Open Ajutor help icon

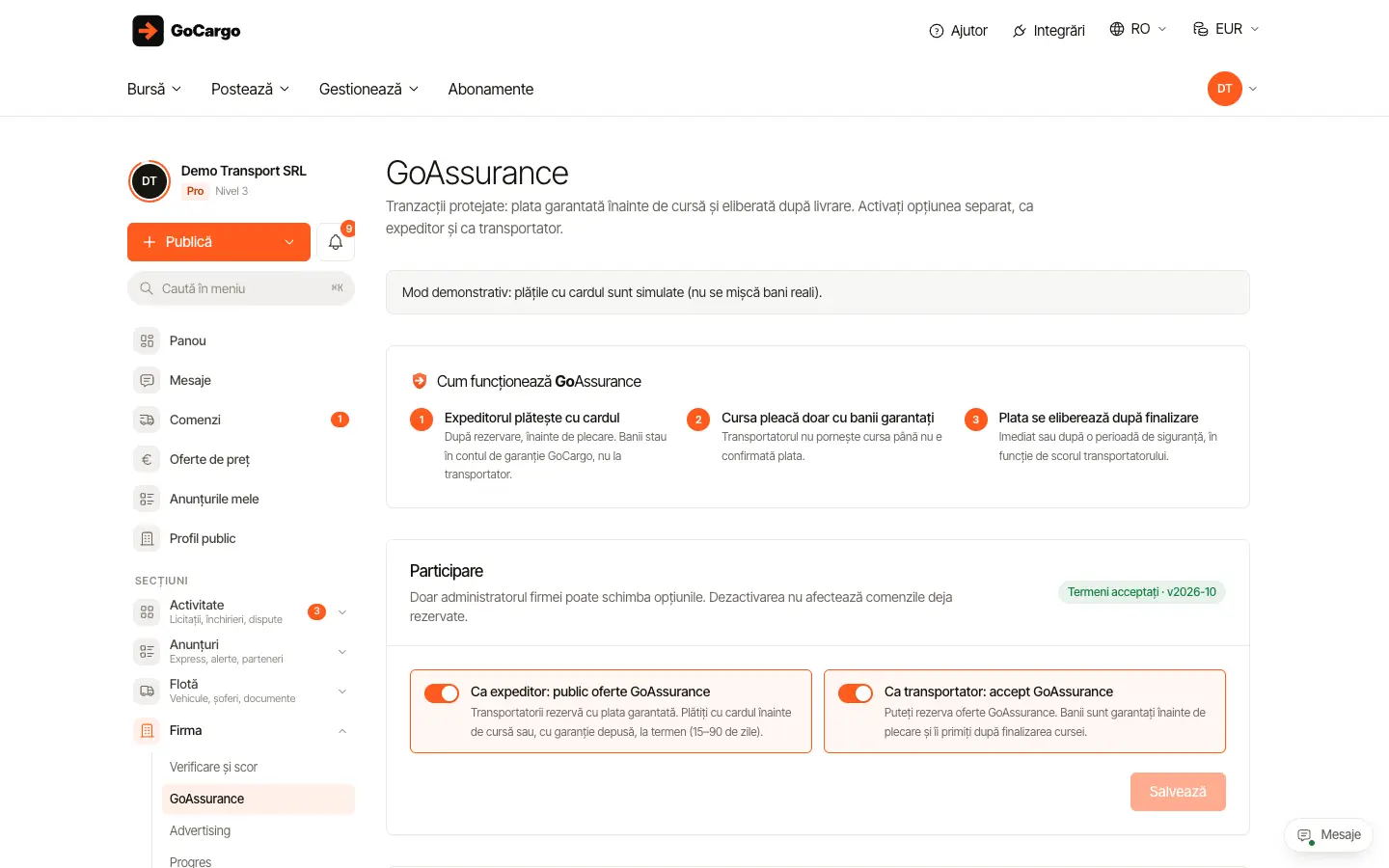click(936, 31)
